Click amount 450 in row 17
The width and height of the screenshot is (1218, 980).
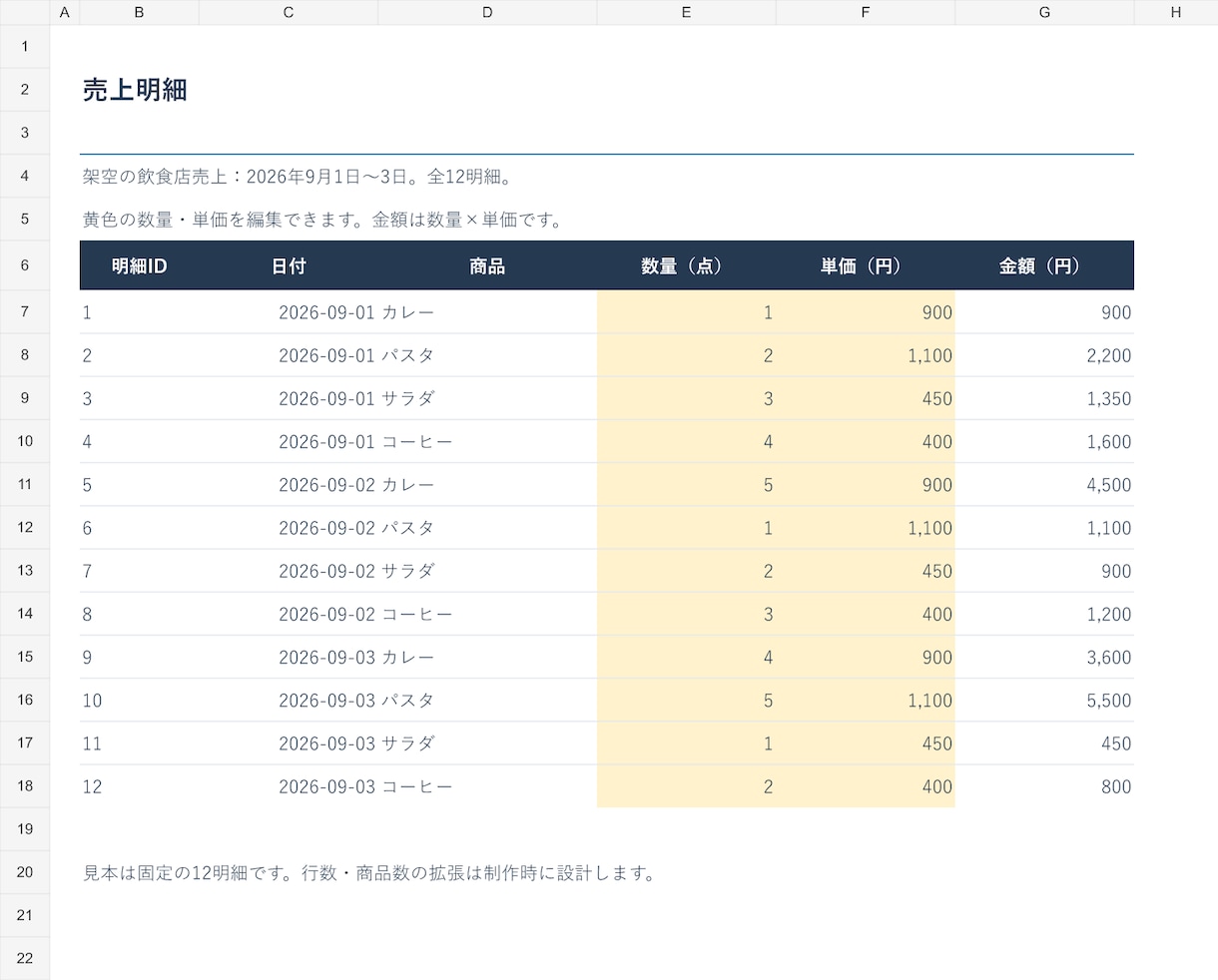[x=1044, y=743]
